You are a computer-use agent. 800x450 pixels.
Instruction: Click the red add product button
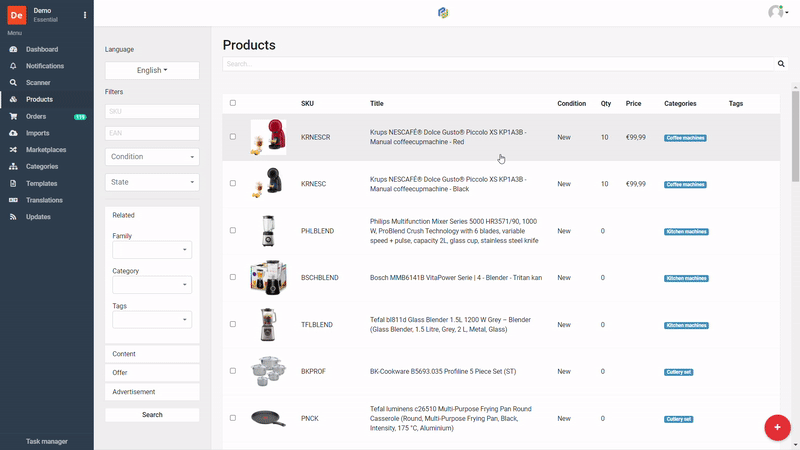tap(777, 428)
